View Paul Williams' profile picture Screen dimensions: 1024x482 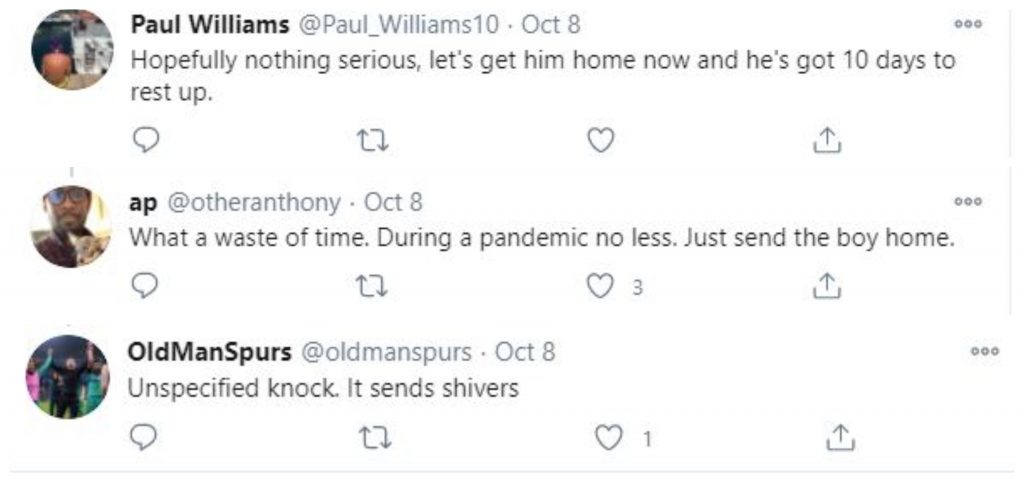click(72, 50)
